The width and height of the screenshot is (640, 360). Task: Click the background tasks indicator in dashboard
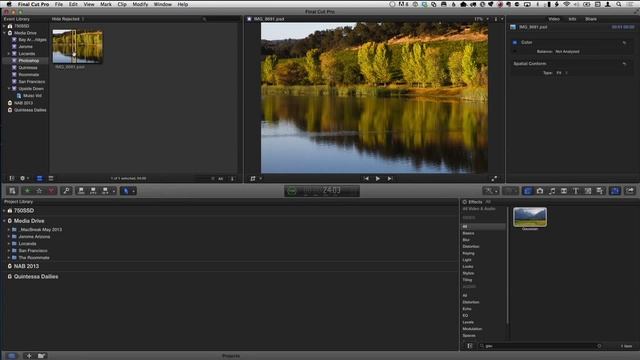[292, 191]
